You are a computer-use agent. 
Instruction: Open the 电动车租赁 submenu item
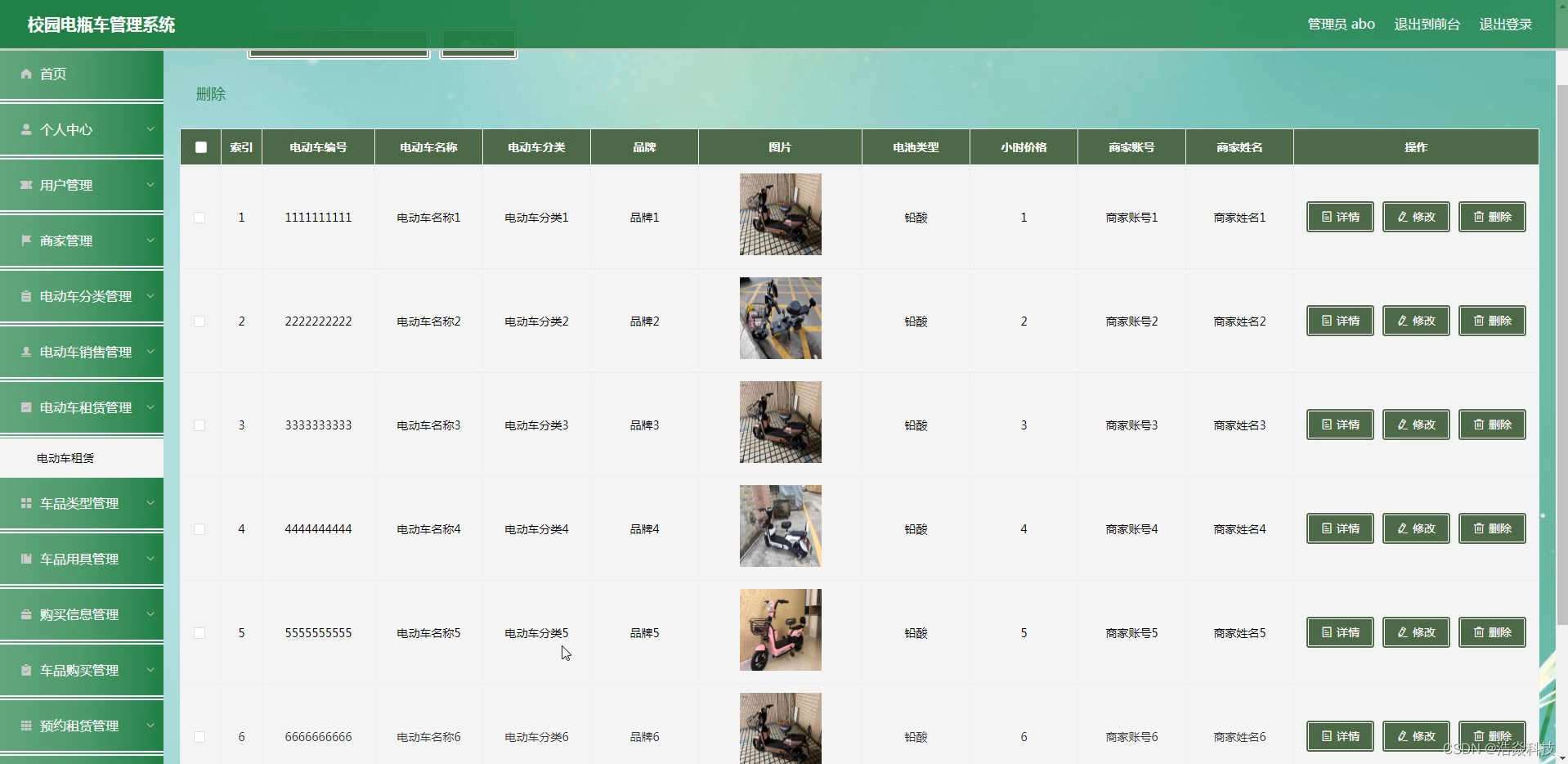click(66, 458)
